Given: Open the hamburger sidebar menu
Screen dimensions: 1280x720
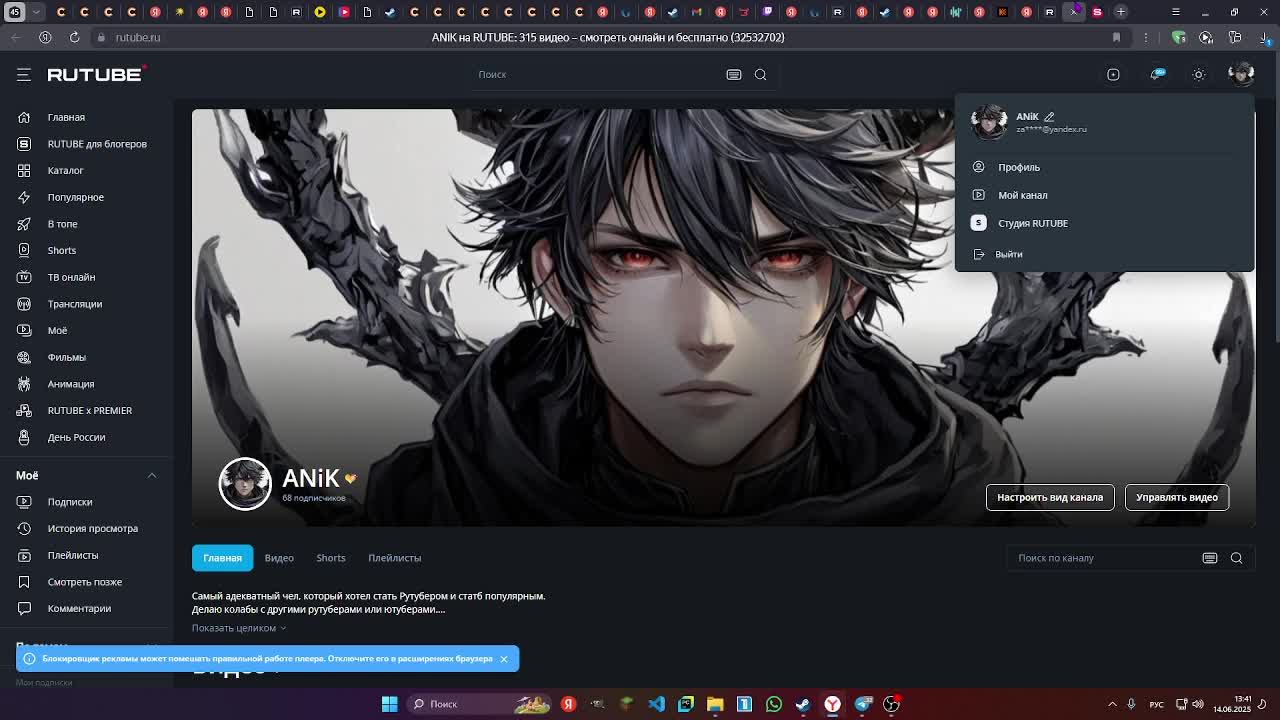Looking at the screenshot, I should coord(24,74).
